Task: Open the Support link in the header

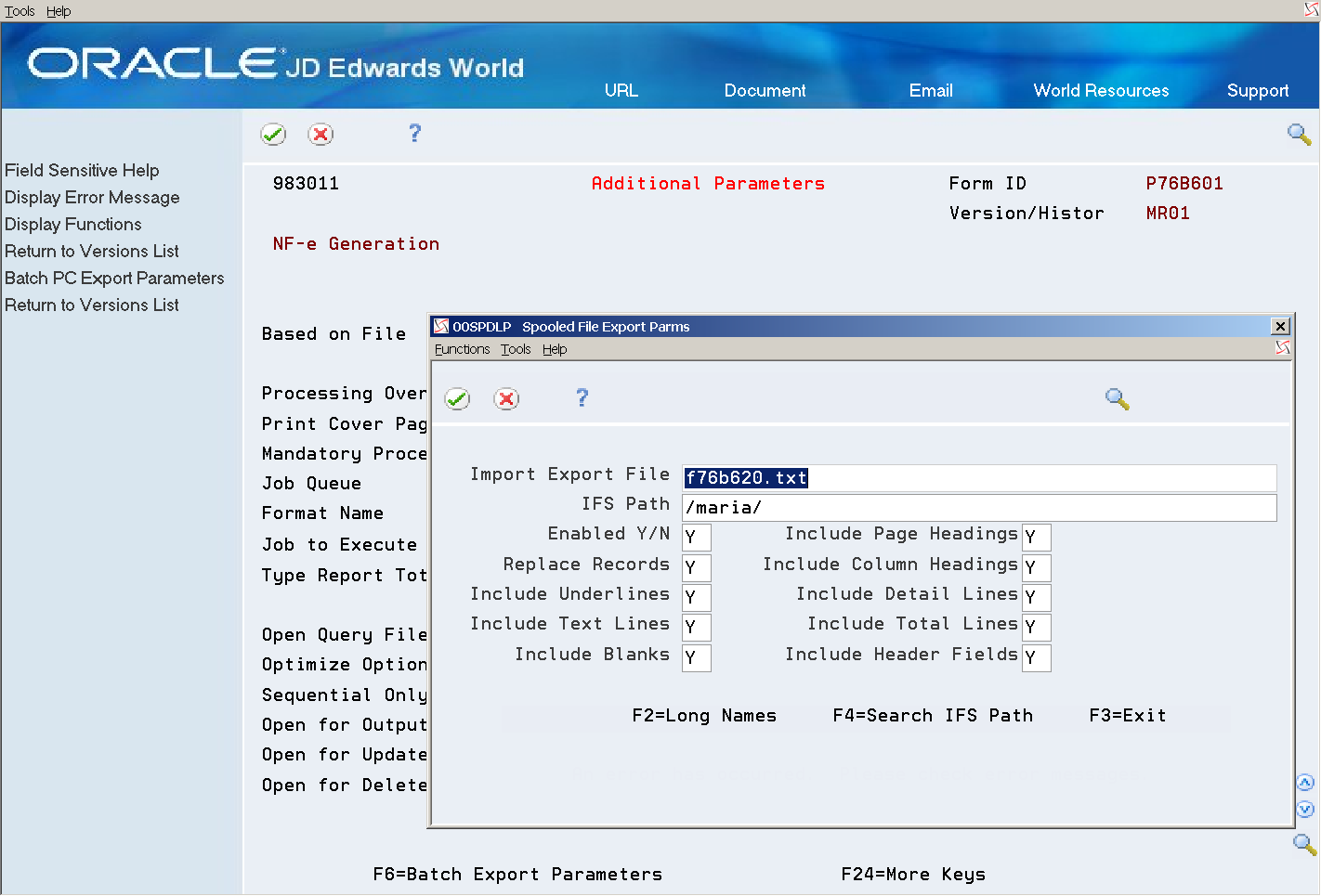Action: (1258, 90)
